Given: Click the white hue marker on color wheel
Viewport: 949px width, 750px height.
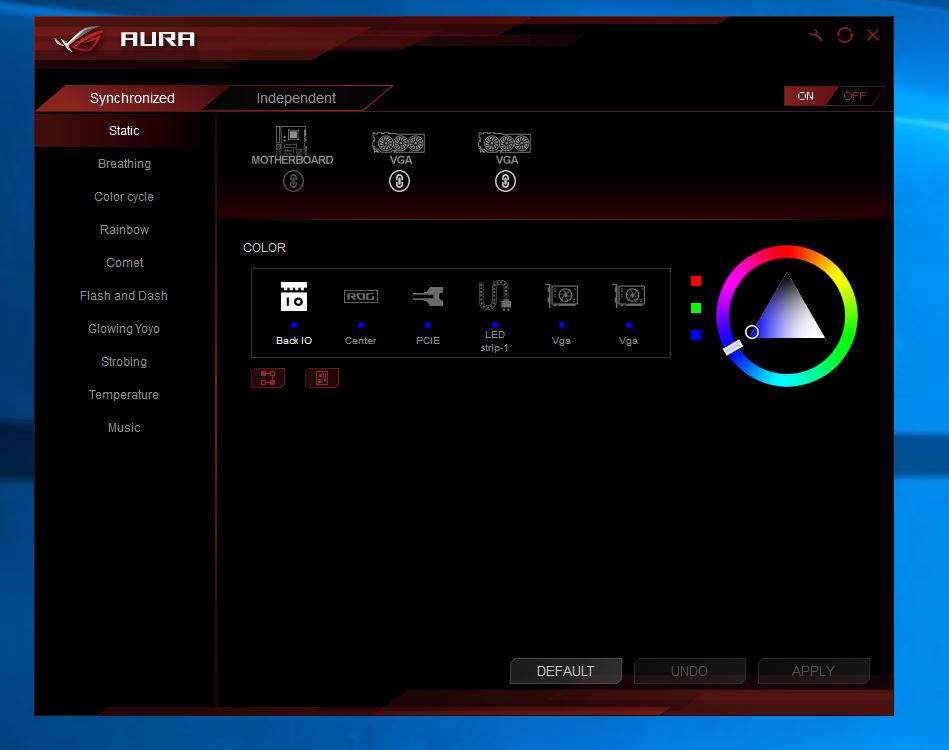Looking at the screenshot, I should pos(733,347).
